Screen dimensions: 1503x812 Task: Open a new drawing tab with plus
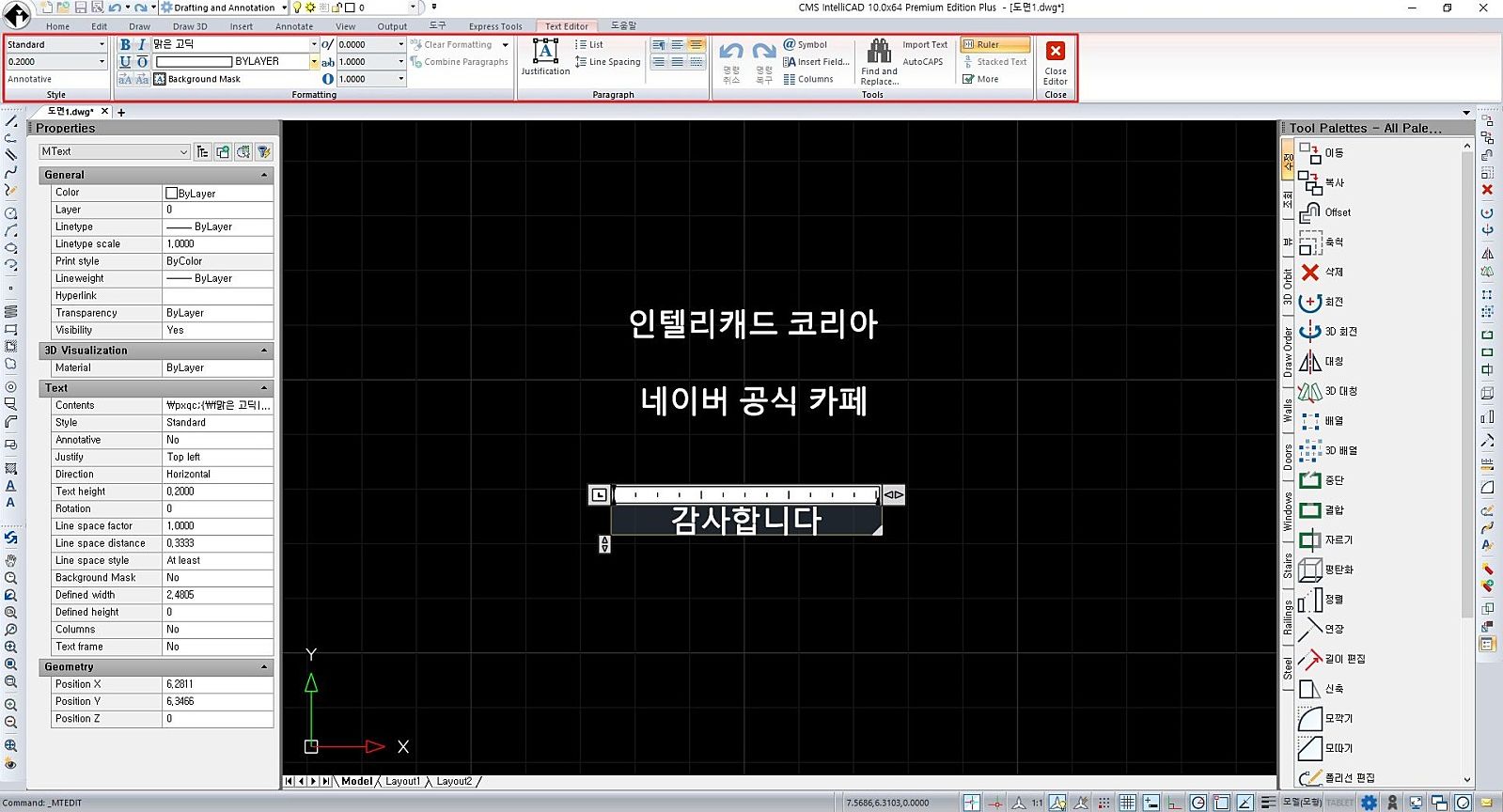pyautogui.click(x=121, y=112)
